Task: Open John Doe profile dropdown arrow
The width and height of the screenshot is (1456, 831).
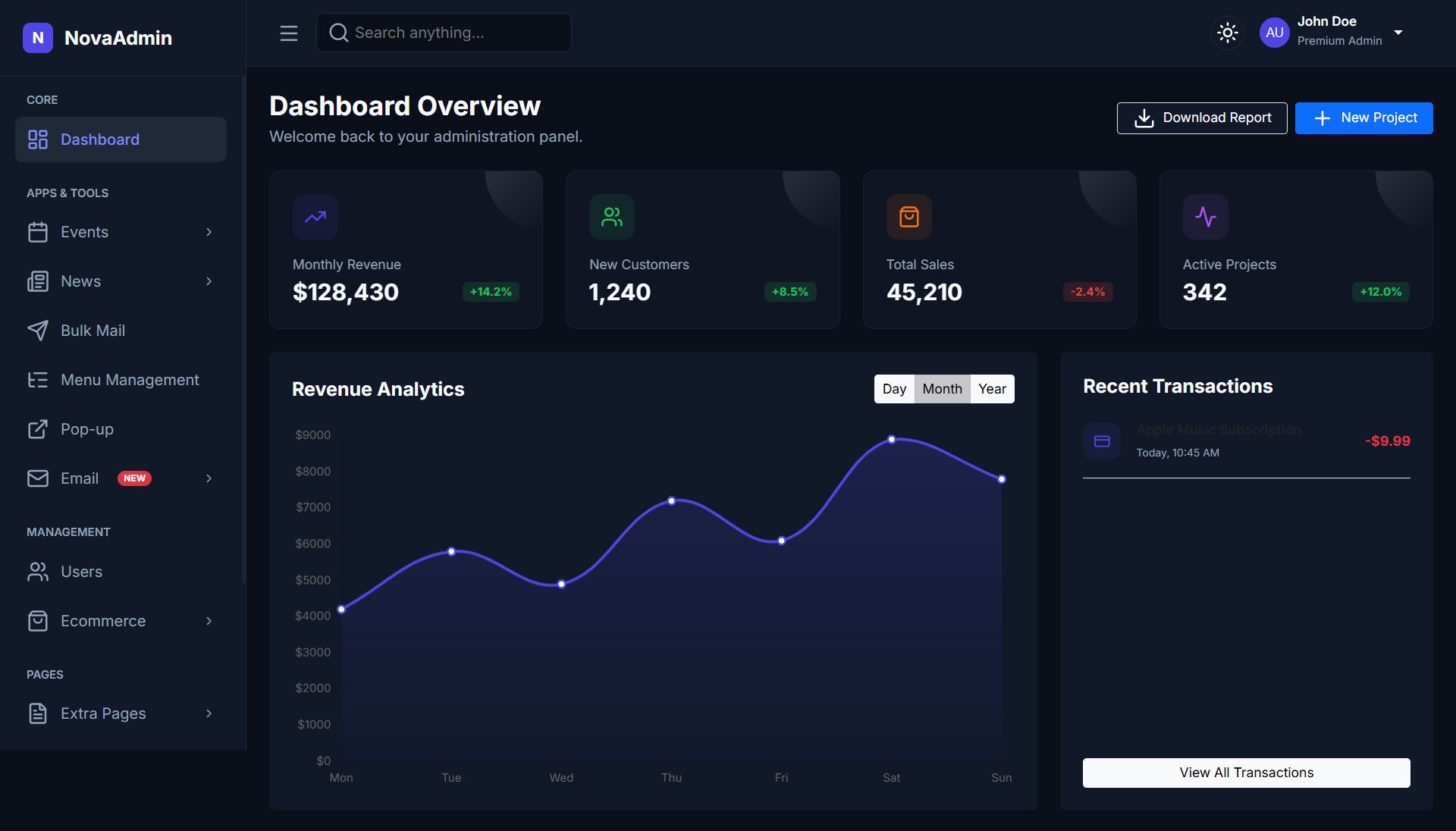Action: tap(1398, 33)
